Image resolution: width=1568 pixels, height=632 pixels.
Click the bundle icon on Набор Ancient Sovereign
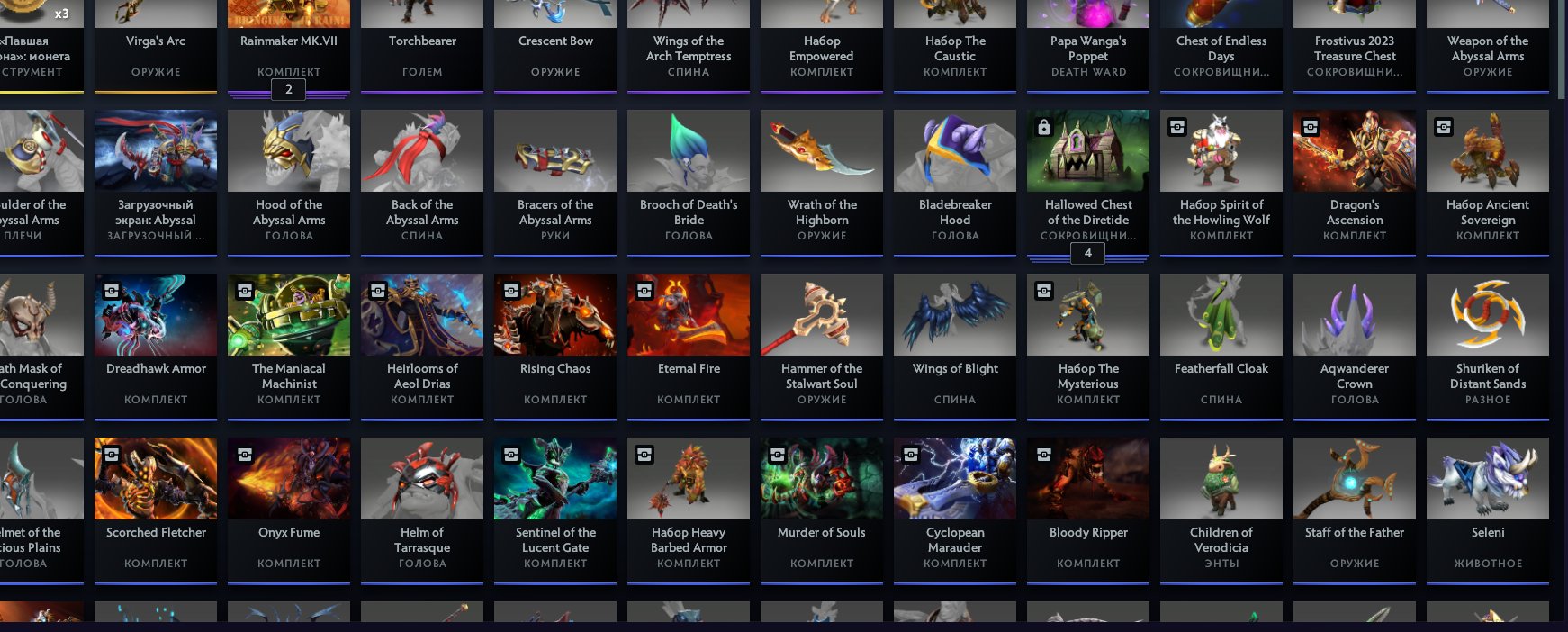(x=1443, y=127)
